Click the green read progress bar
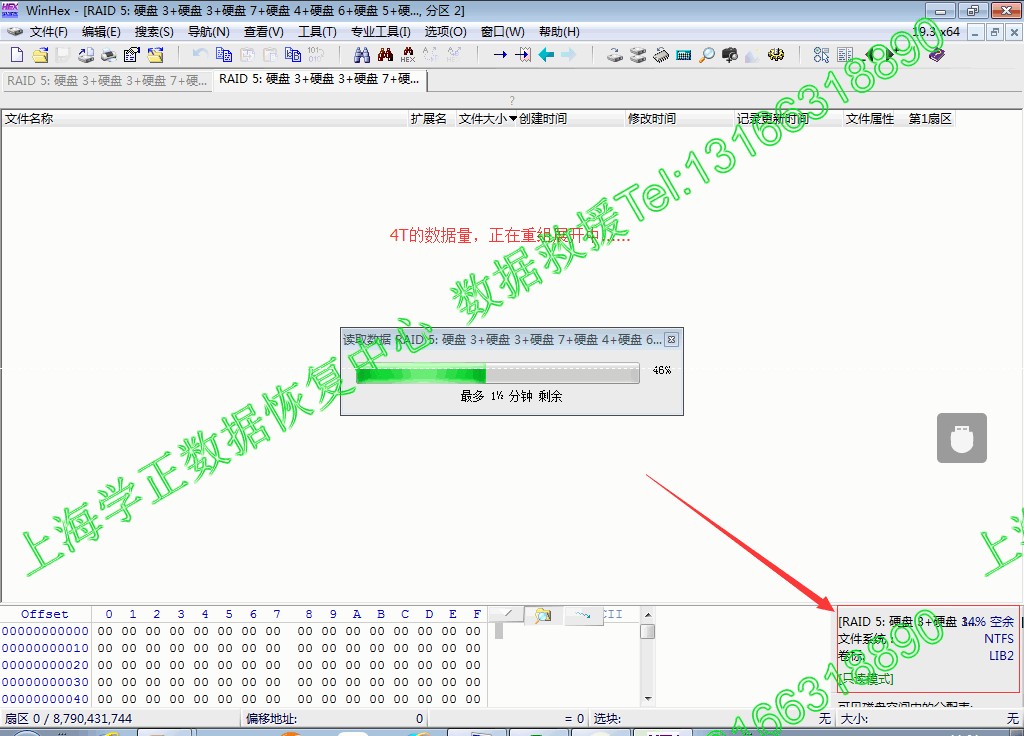Image resolution: width=1024 pixels, height=736 pixels. pyautogui.click(x=498, y=374)
